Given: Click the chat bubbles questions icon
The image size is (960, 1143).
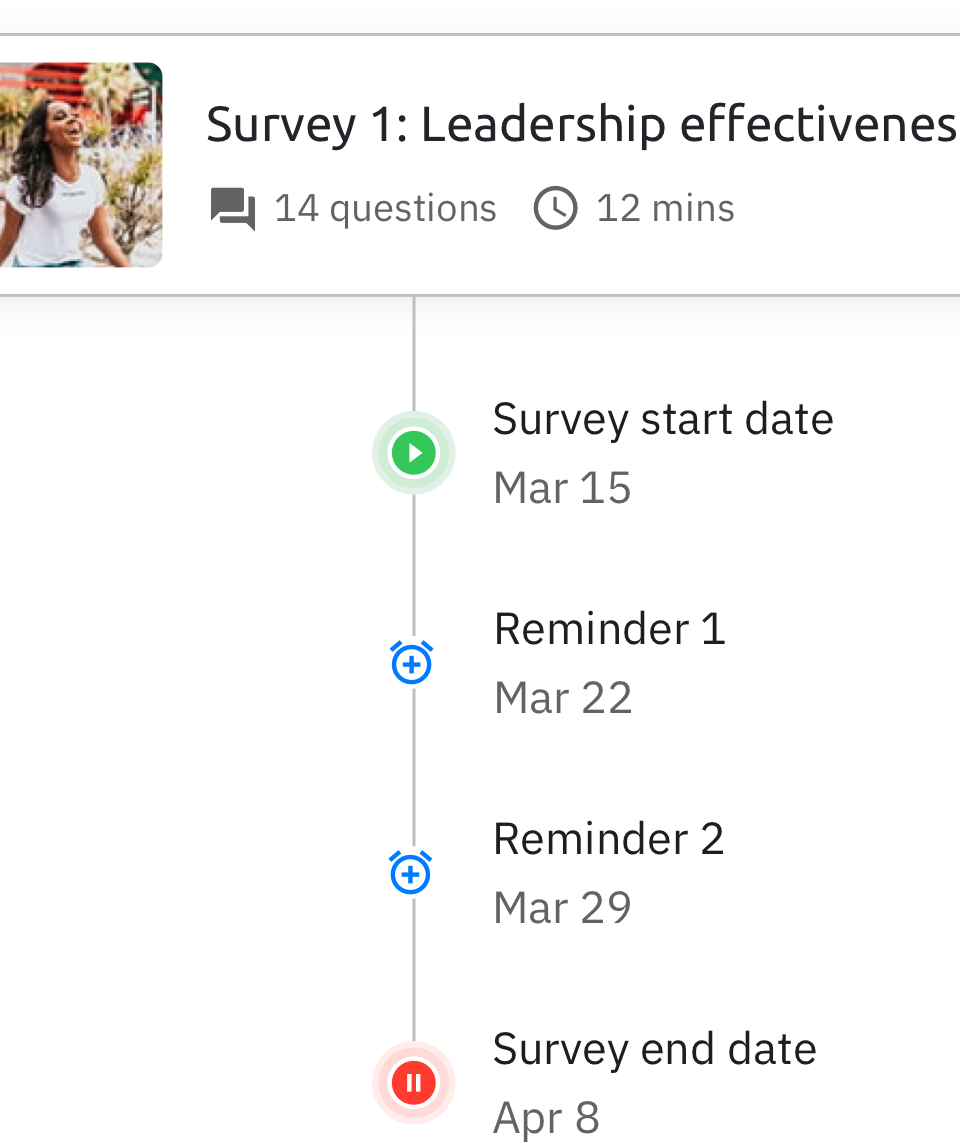Looking at the screenshot, I should (x=233, y=208).
